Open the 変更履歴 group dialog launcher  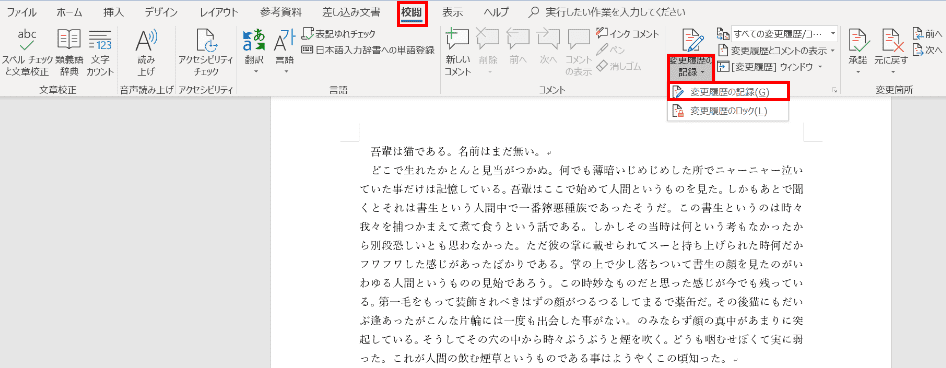(x=835, y=90)
